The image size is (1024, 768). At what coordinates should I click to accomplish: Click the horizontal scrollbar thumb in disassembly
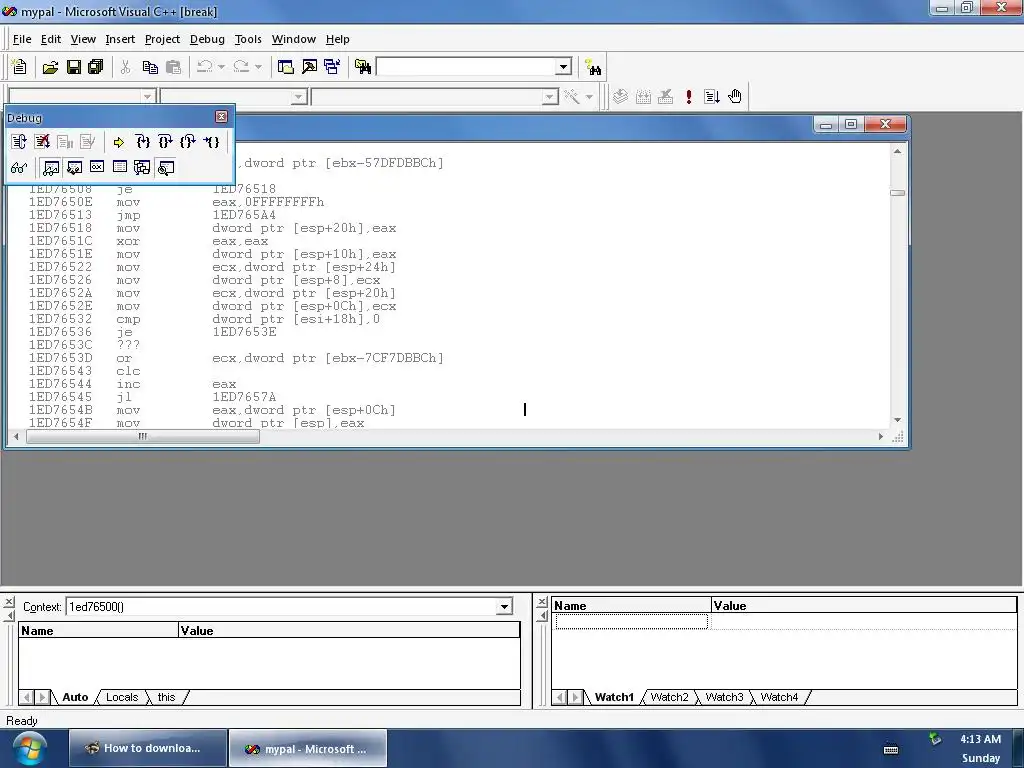click(x=142, y=437)
